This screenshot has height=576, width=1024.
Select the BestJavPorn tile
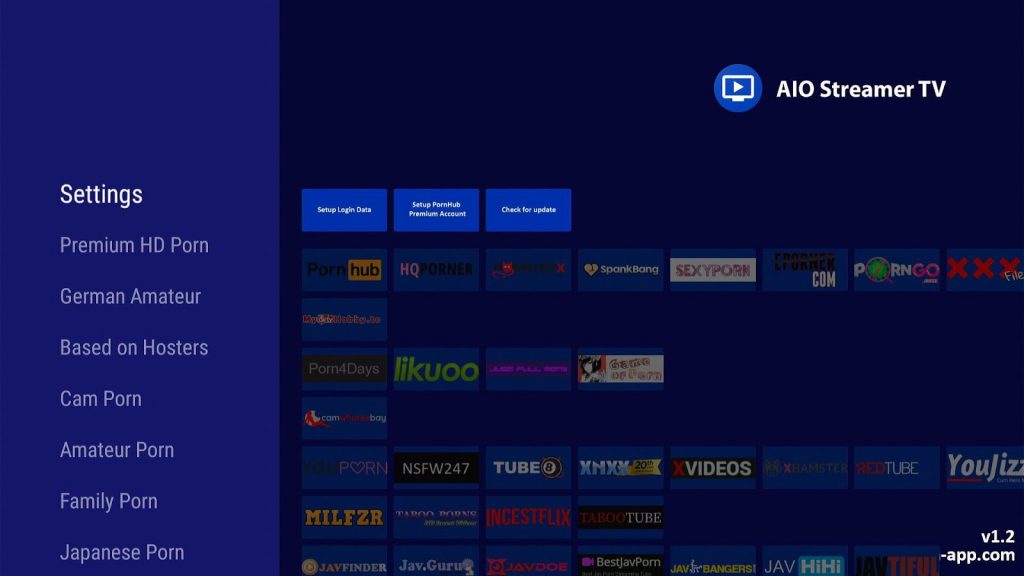click(x=620, y=562)
